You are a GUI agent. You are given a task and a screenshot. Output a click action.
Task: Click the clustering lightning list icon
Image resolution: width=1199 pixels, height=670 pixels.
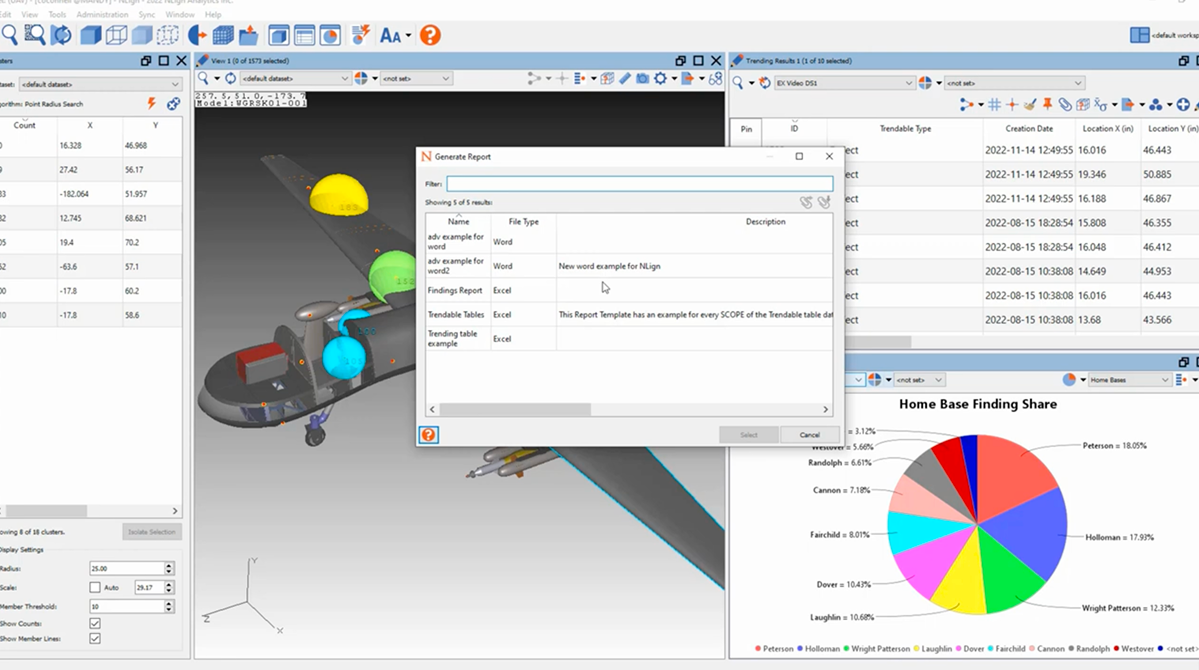coord(360,34)
